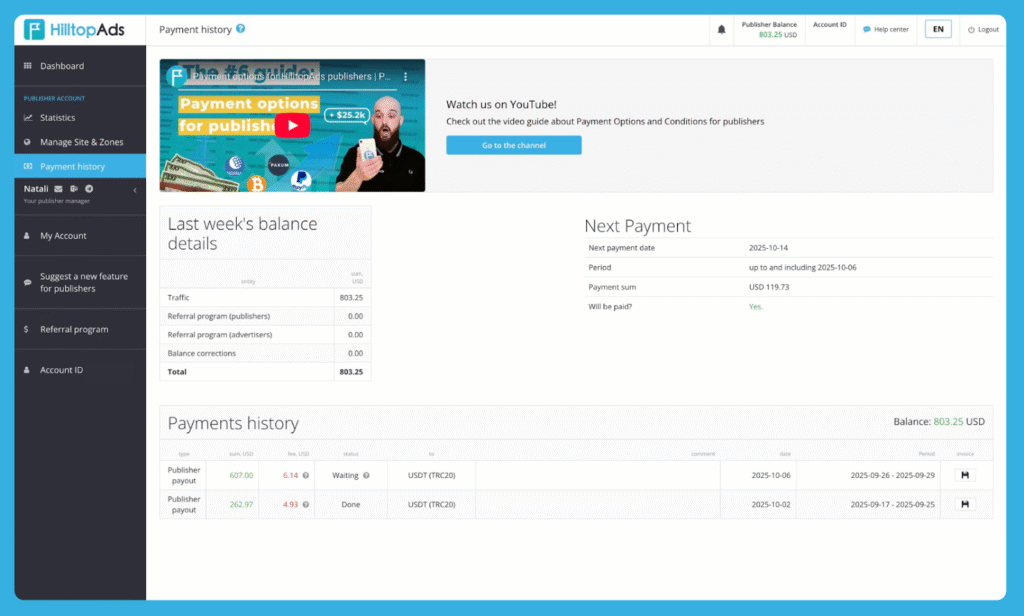
Task: Click the help icon beside Payment history title
Action: [x=241, y=29]
